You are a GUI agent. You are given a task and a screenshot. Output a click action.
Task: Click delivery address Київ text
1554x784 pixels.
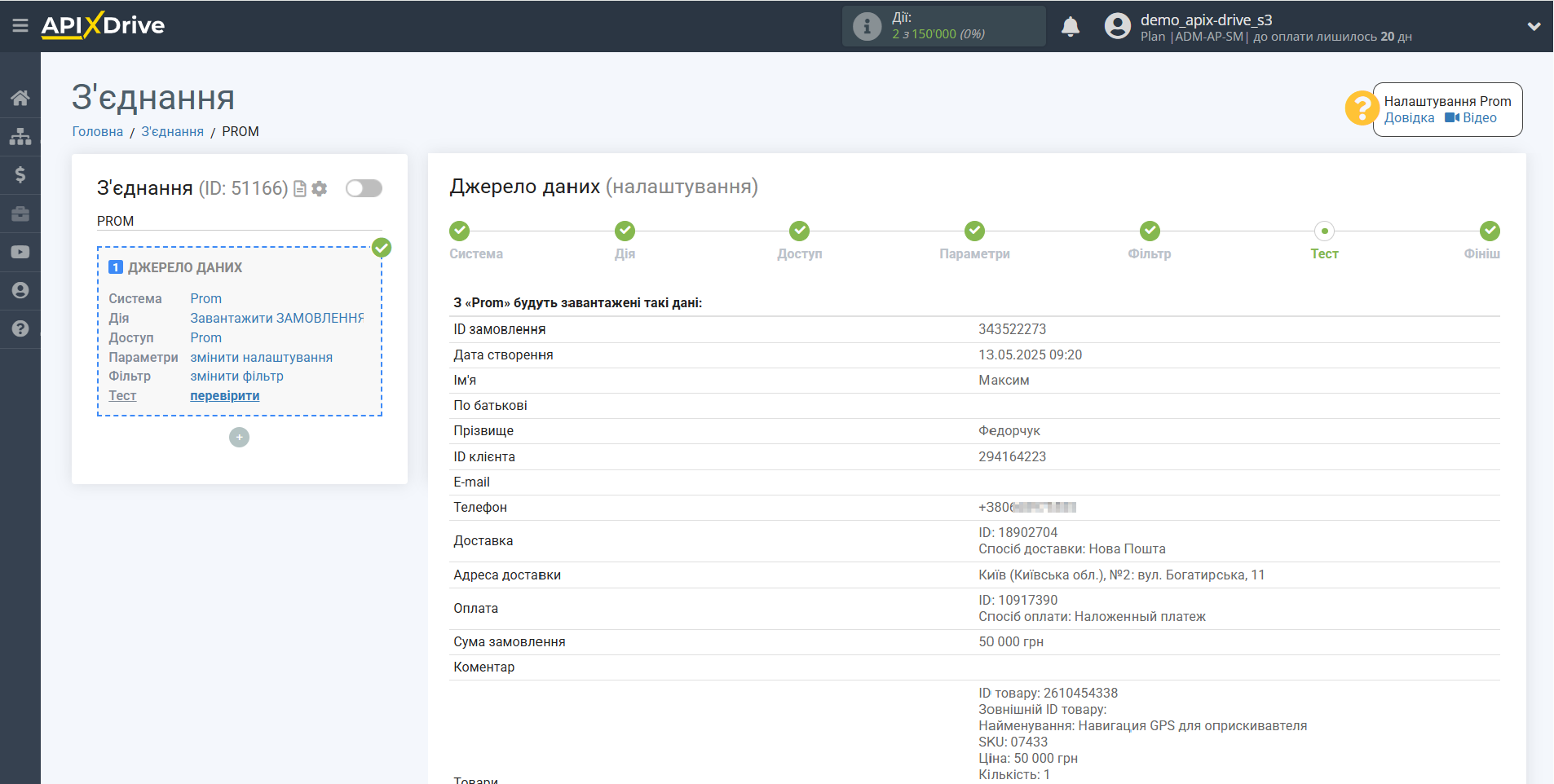1122,575
